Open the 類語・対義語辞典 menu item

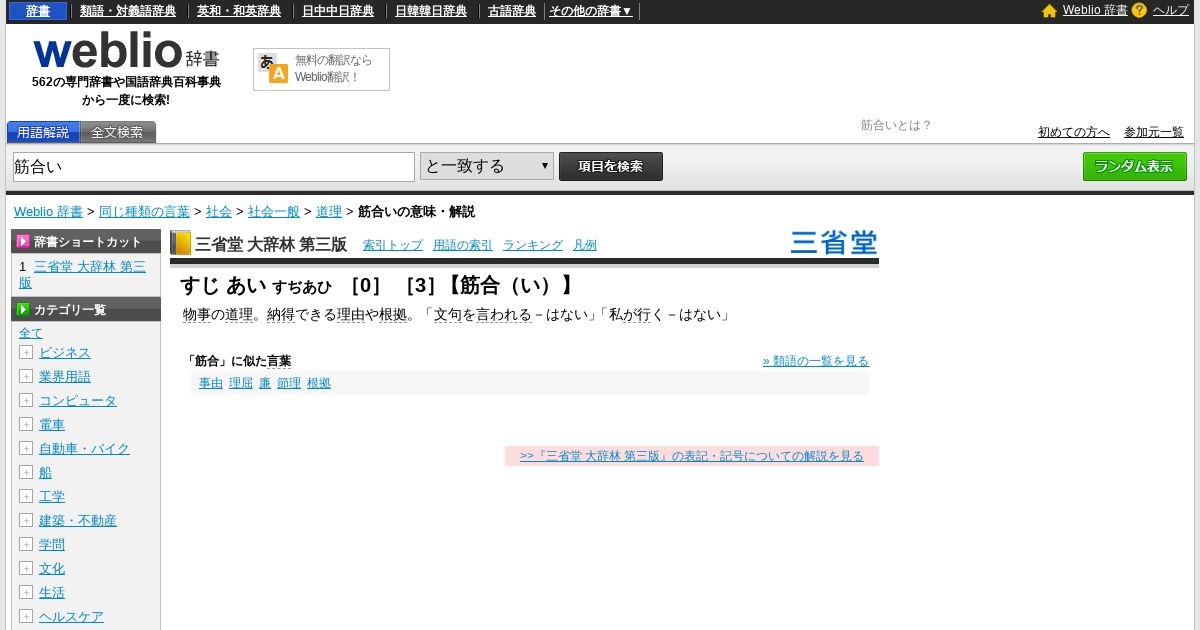point(128,11)
